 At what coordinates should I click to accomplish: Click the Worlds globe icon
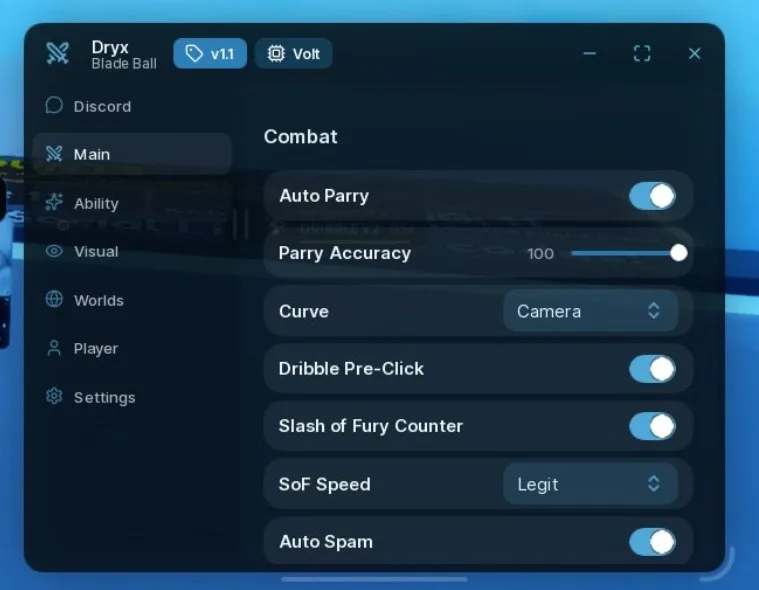click(54, 299)
